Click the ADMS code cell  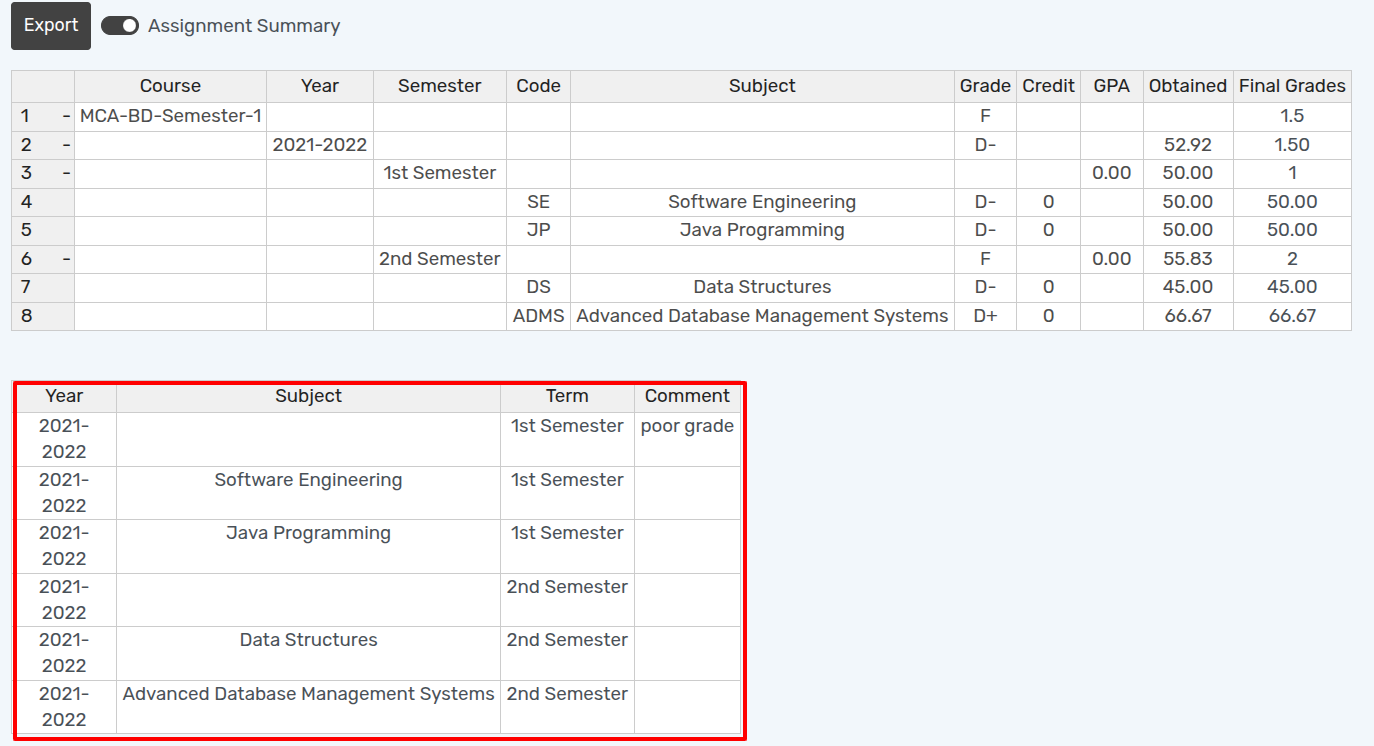pos(538,316)
